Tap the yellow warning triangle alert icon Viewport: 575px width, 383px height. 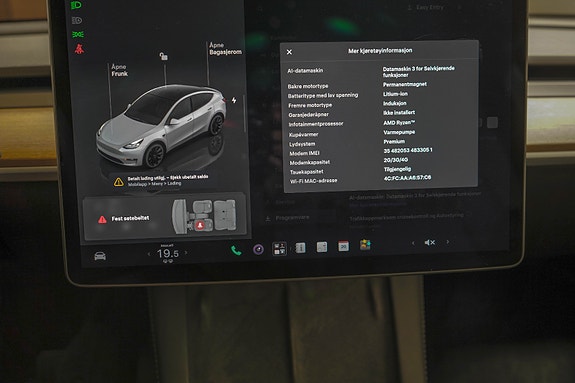coord(118,182)
